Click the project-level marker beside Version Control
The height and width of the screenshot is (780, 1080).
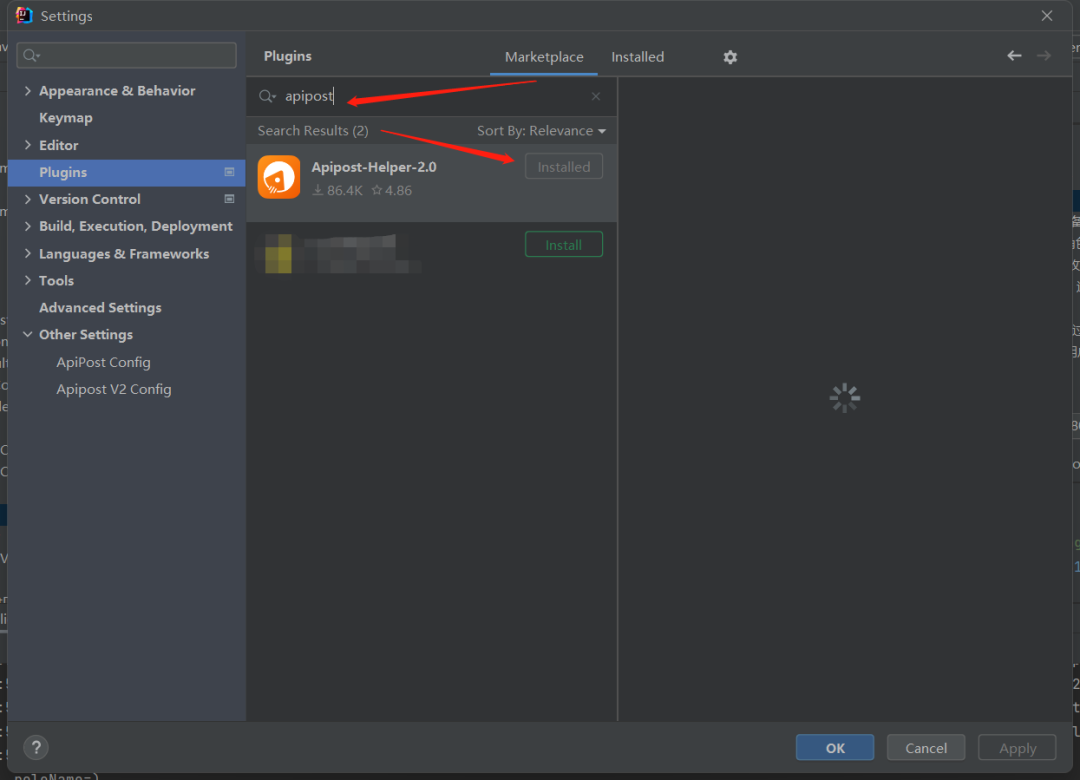tap(229, 199)
